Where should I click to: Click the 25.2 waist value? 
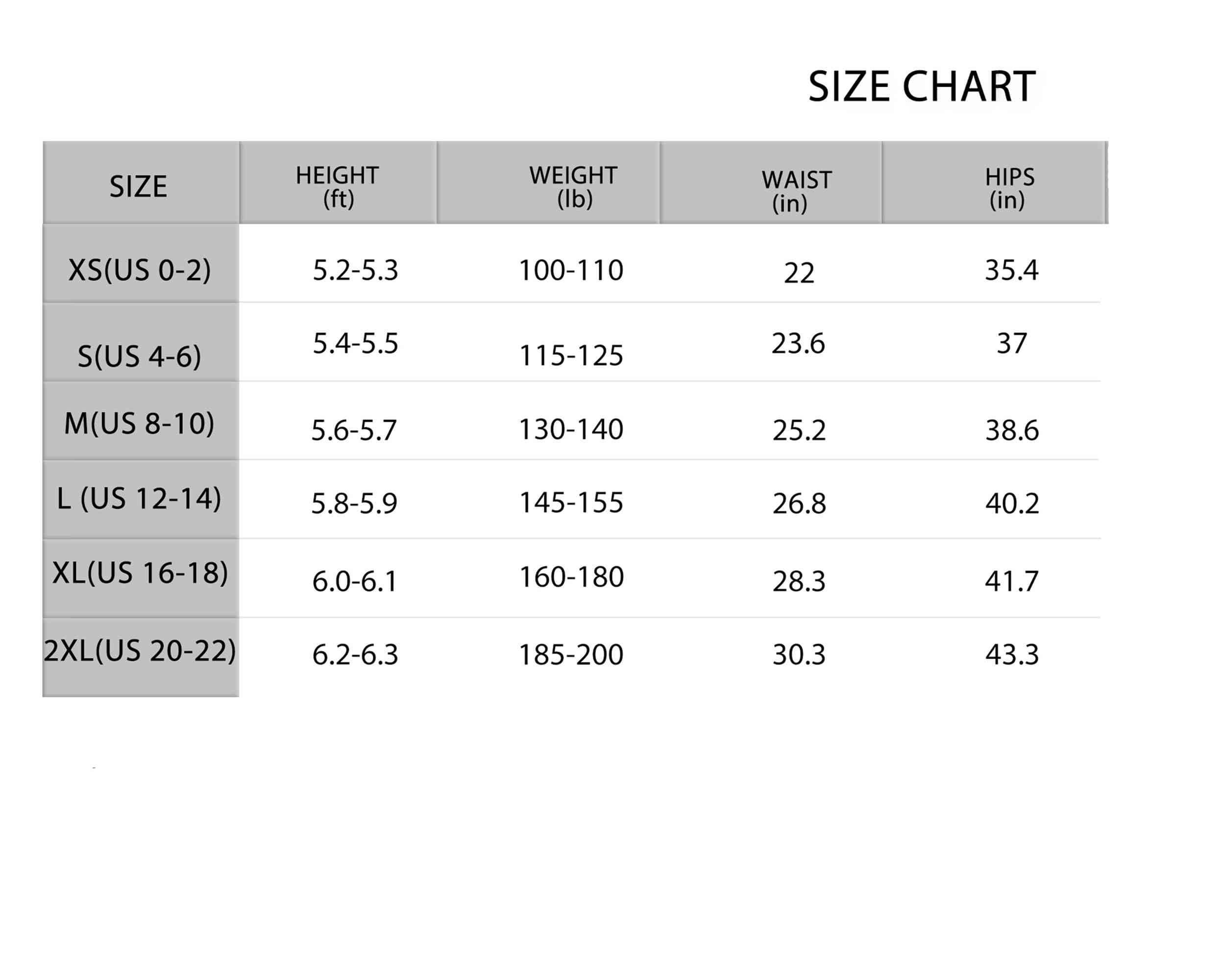click(799, 431)
